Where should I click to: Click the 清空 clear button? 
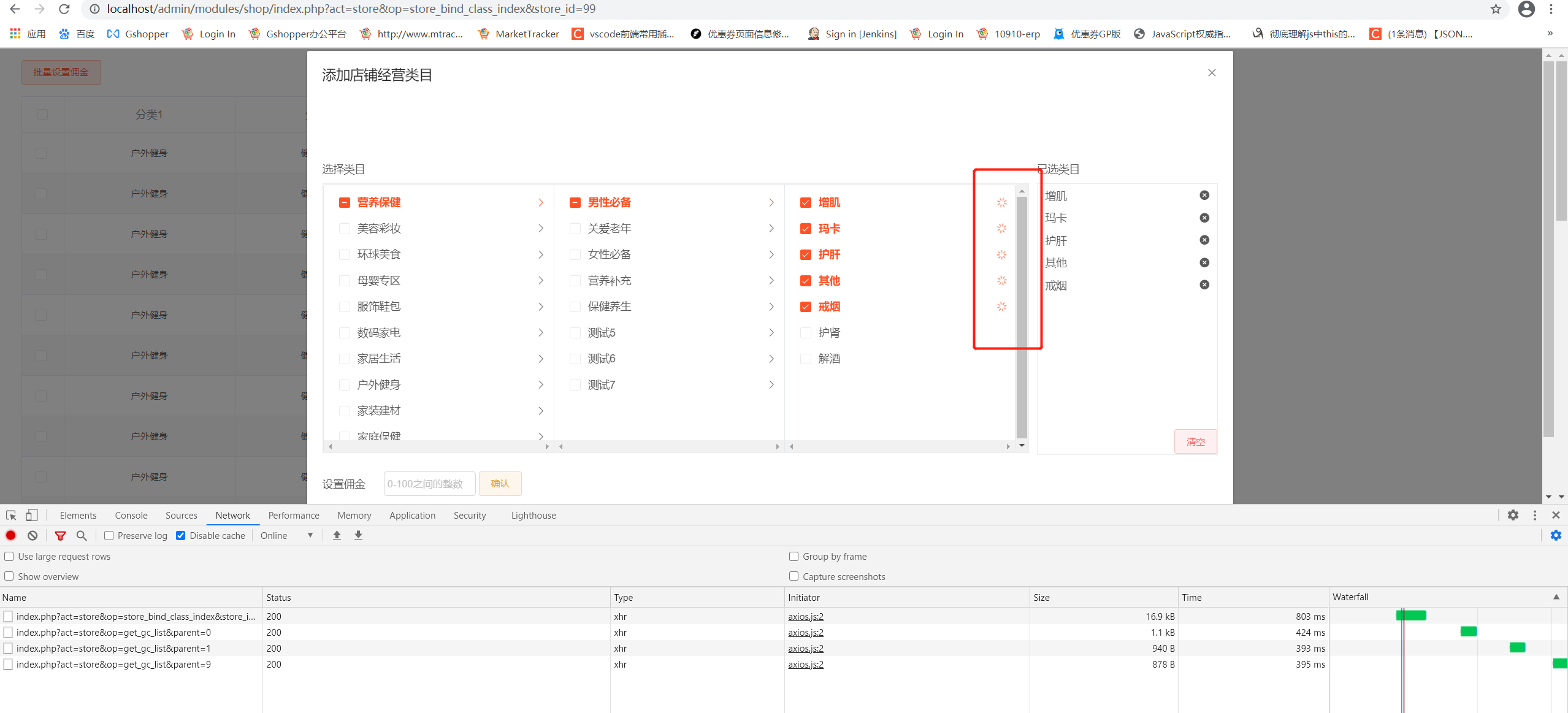click(1195, 441)
